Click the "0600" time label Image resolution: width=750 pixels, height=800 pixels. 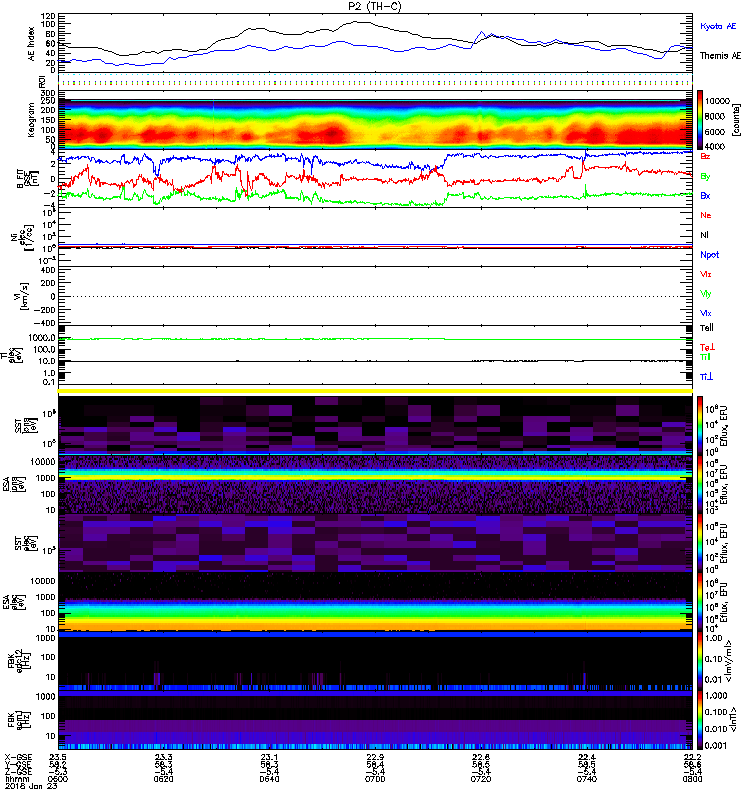pos(58,779)
